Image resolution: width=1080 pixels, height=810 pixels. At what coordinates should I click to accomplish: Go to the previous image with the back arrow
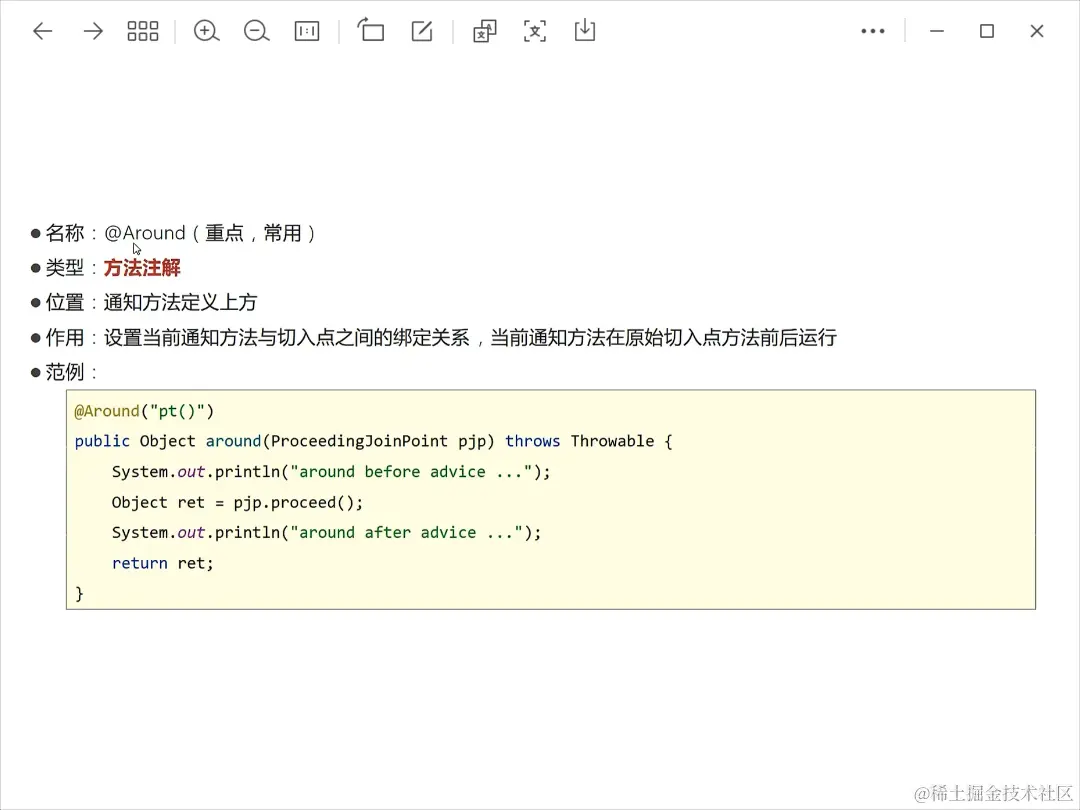click(x=43, y=31)
